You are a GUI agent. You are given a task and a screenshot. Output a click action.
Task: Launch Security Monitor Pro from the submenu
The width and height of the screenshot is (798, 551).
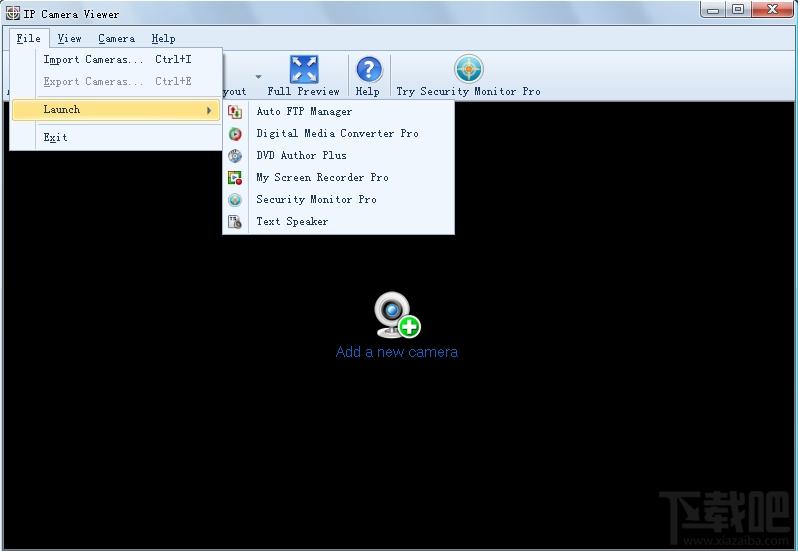[x=339, y=199]
